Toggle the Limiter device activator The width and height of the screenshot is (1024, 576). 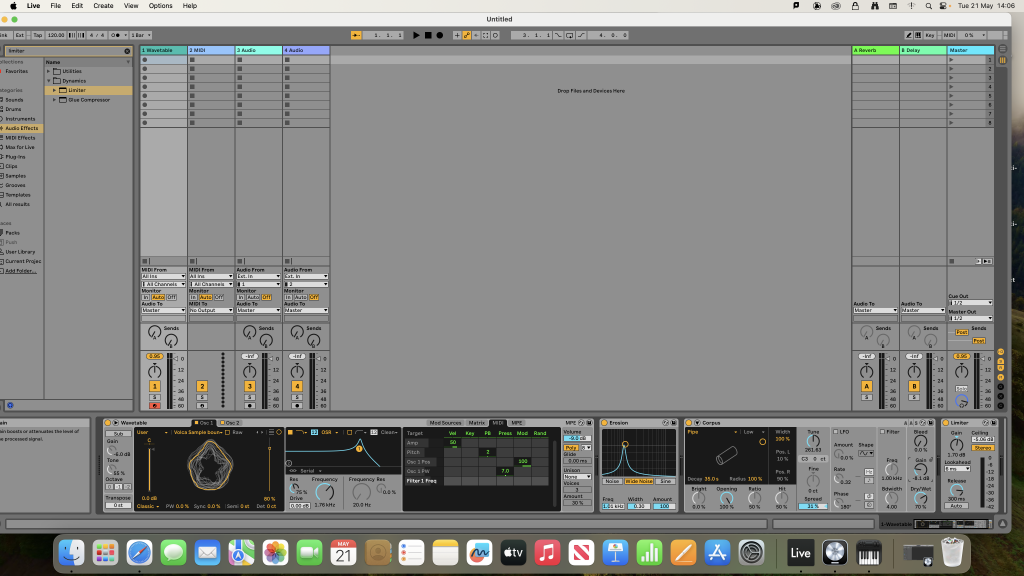point(946,423)
